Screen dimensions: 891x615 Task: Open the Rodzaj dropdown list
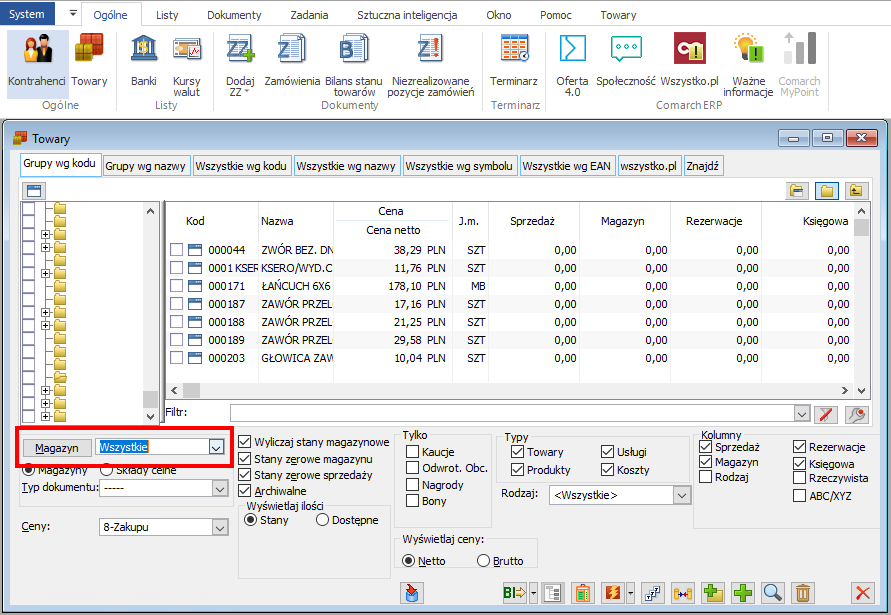682,495
